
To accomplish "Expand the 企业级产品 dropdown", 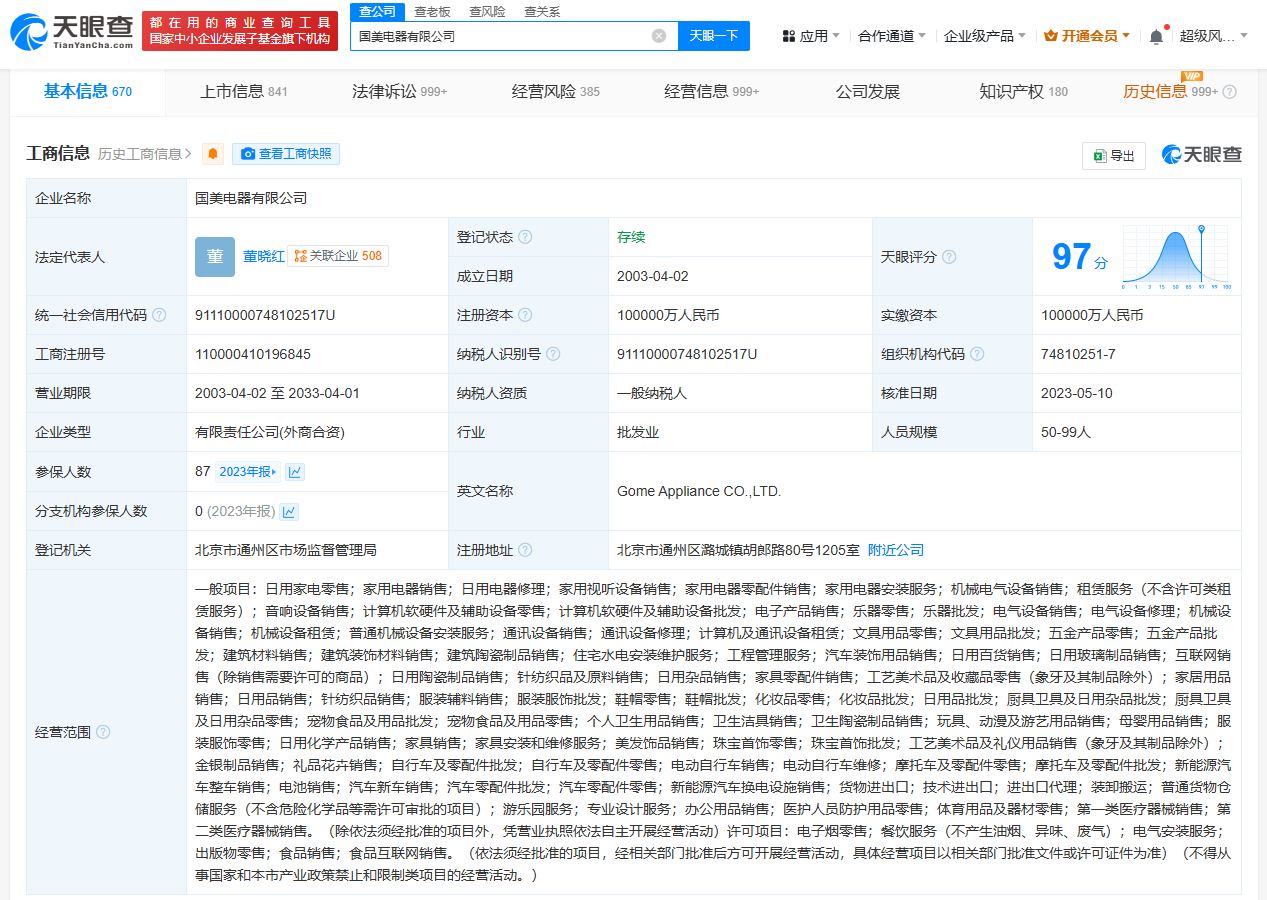I will coord(984,36).
